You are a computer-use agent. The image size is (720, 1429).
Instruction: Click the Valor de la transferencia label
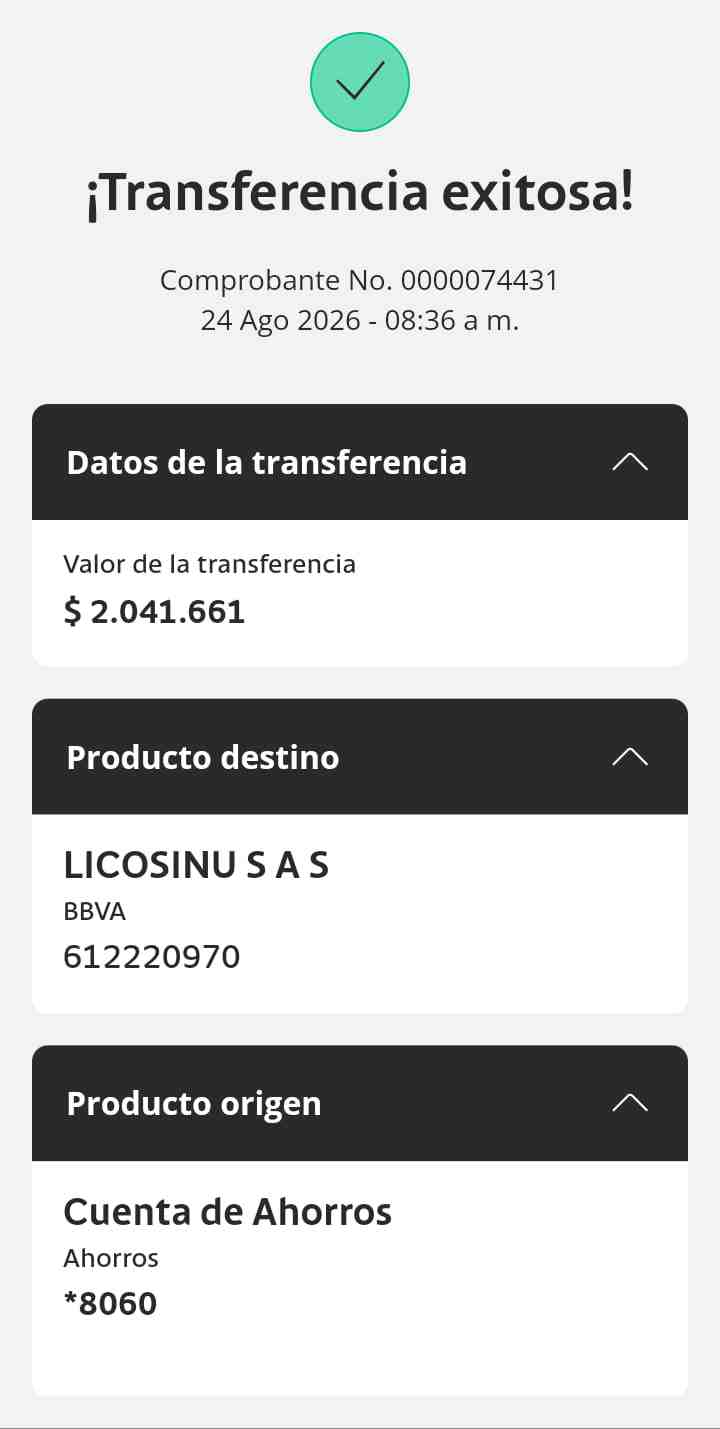[x=209, y=564]
